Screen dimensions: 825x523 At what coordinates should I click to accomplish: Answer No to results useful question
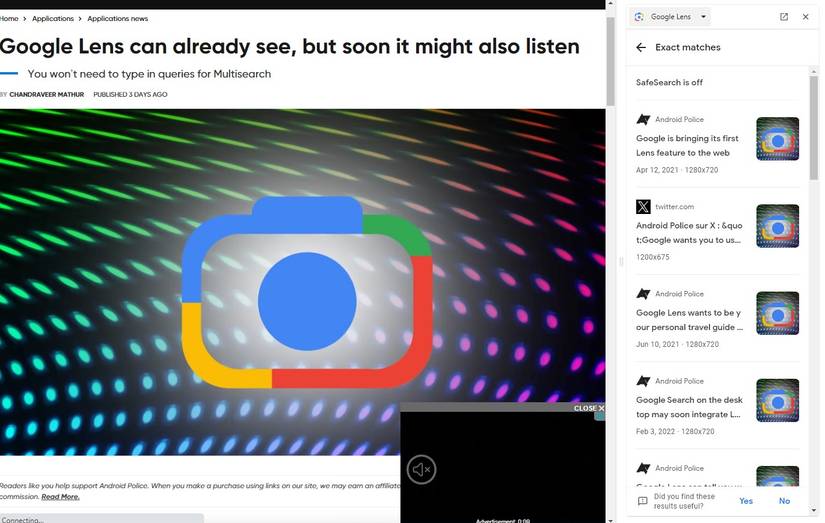784,501
